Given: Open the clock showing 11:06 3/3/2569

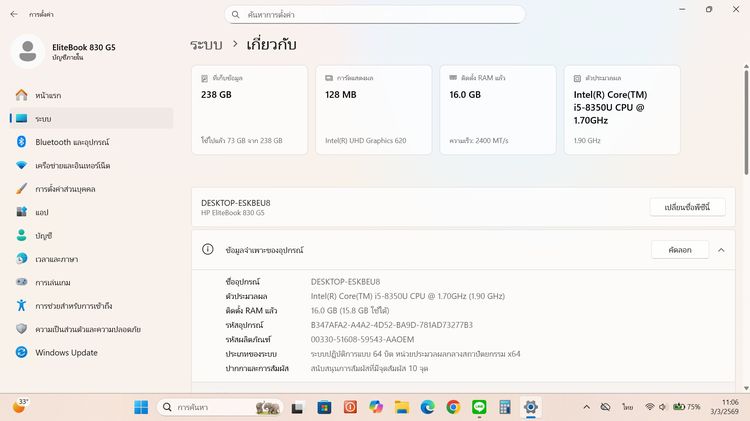Looking at the screenshot, I should tap(724, 407).
